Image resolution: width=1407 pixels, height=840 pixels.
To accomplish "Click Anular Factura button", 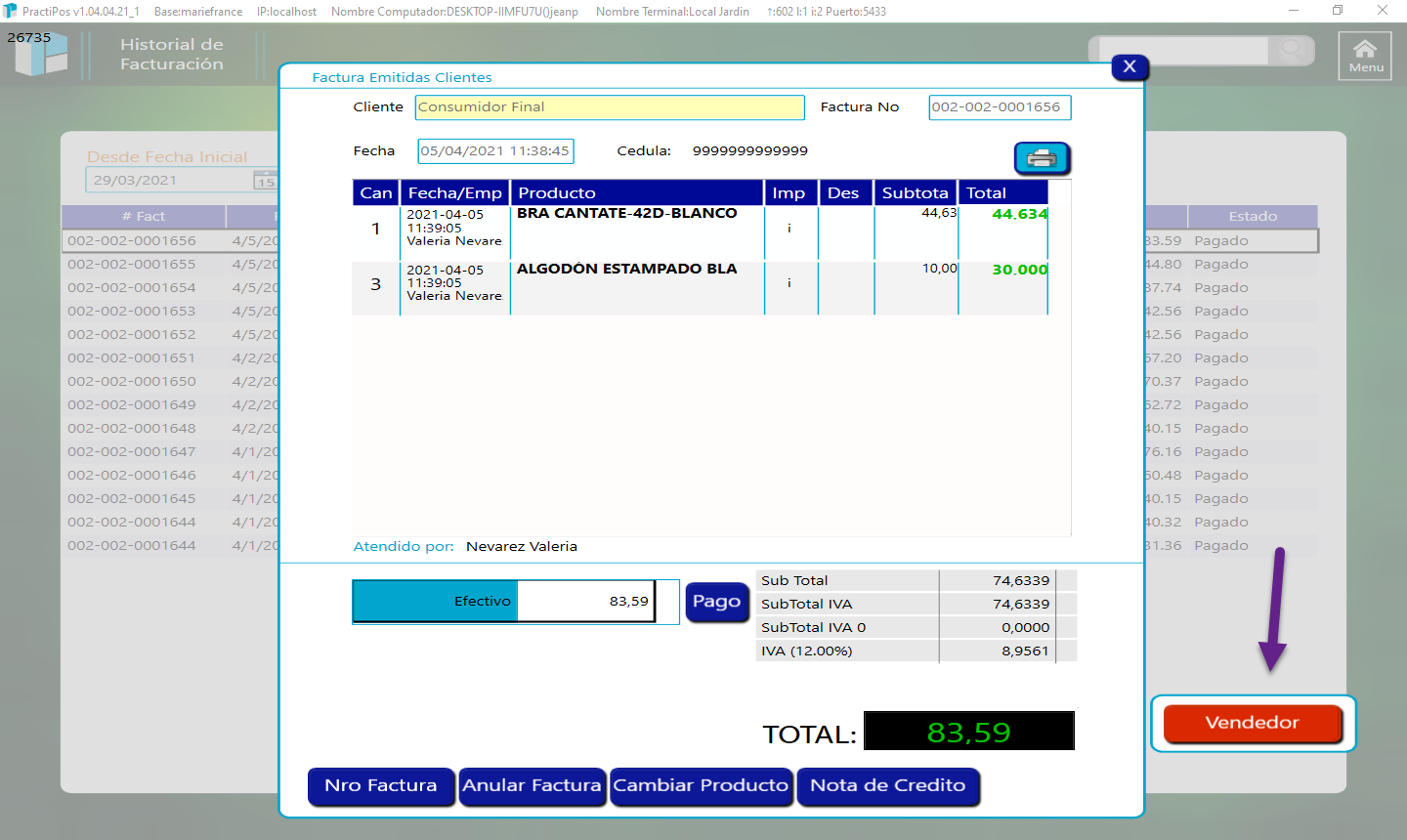I will coord(532,786).
